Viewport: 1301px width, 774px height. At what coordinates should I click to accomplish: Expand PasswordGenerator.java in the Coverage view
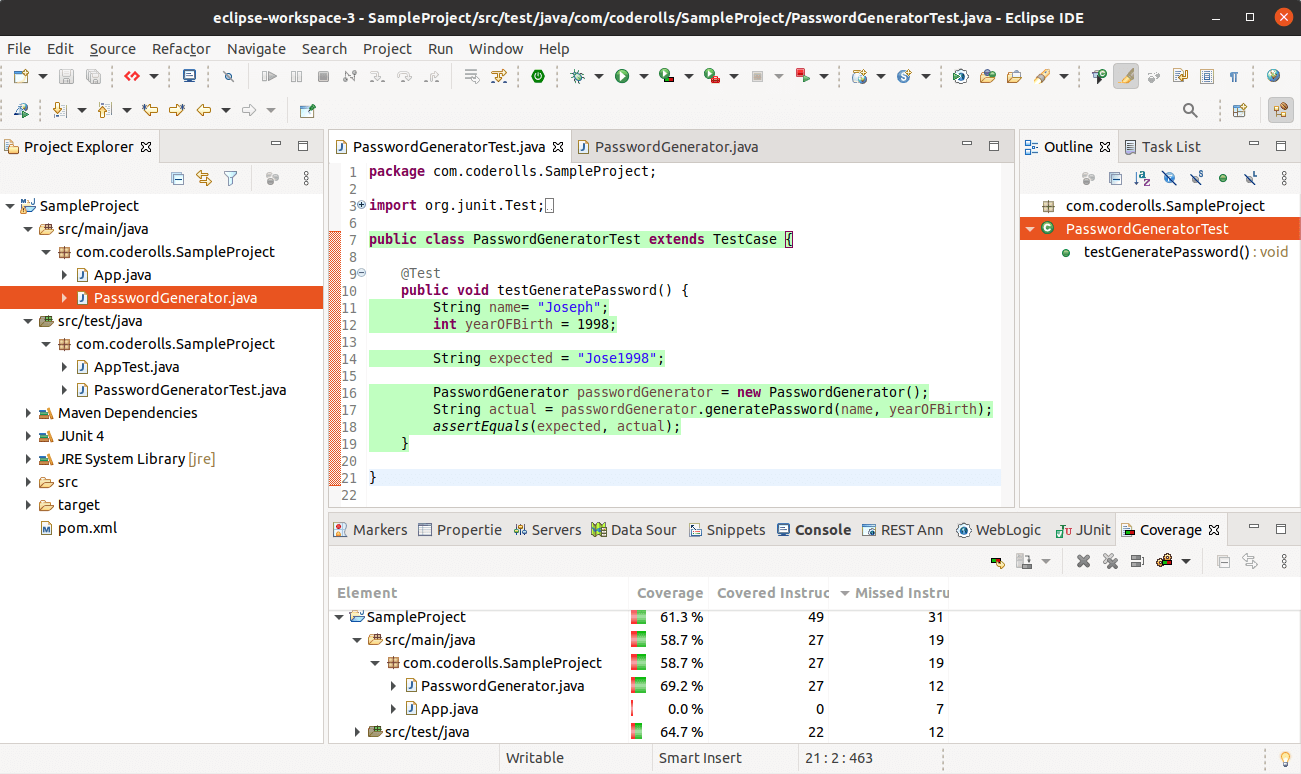[392, 685]
